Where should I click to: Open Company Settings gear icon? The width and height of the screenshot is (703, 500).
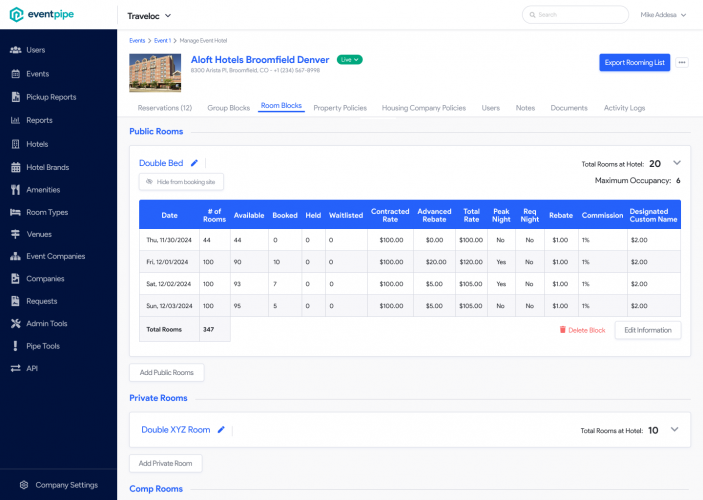(24, 485)
